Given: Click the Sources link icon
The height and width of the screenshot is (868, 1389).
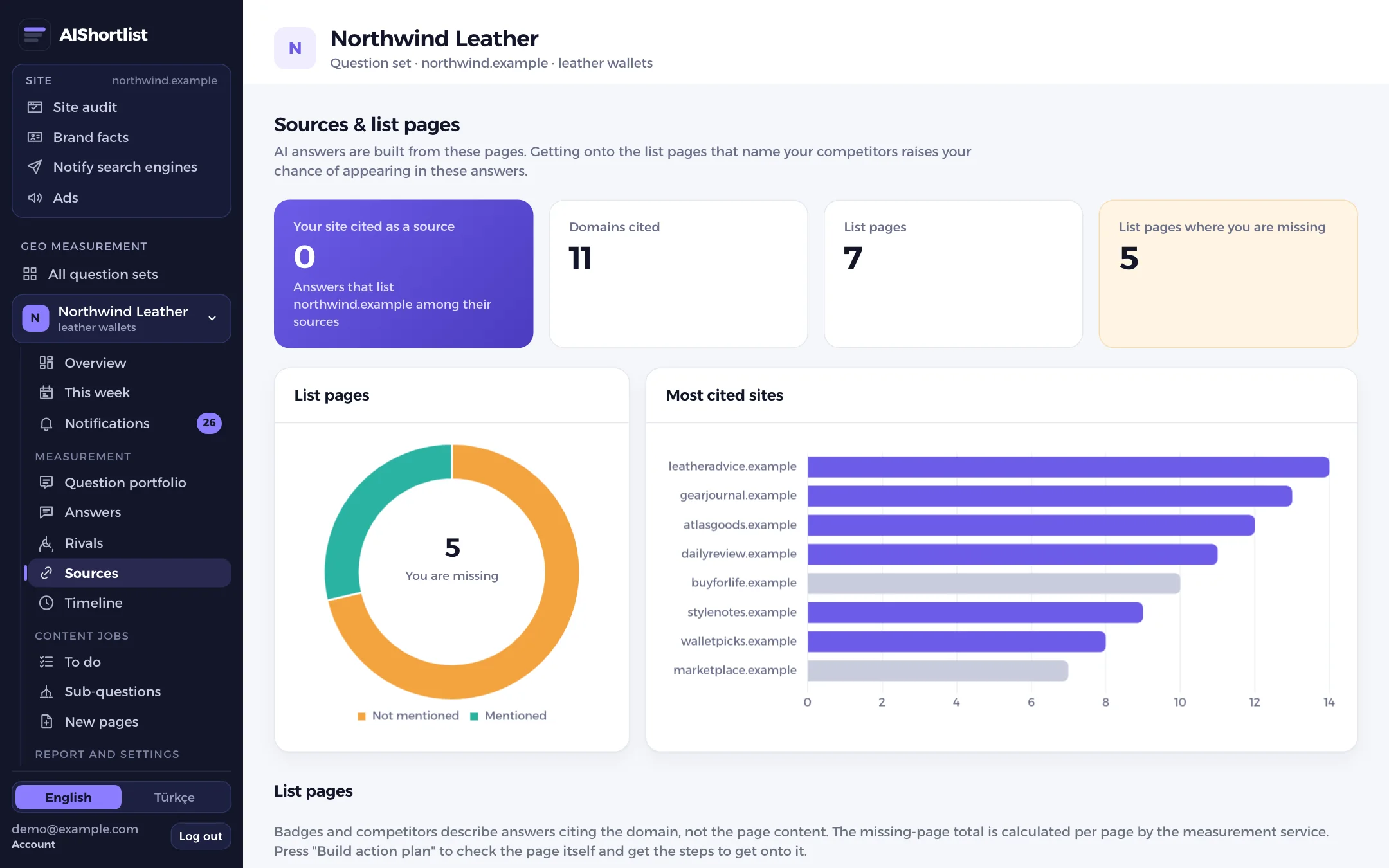Looking at the screenshot, I should pos(46,573).
